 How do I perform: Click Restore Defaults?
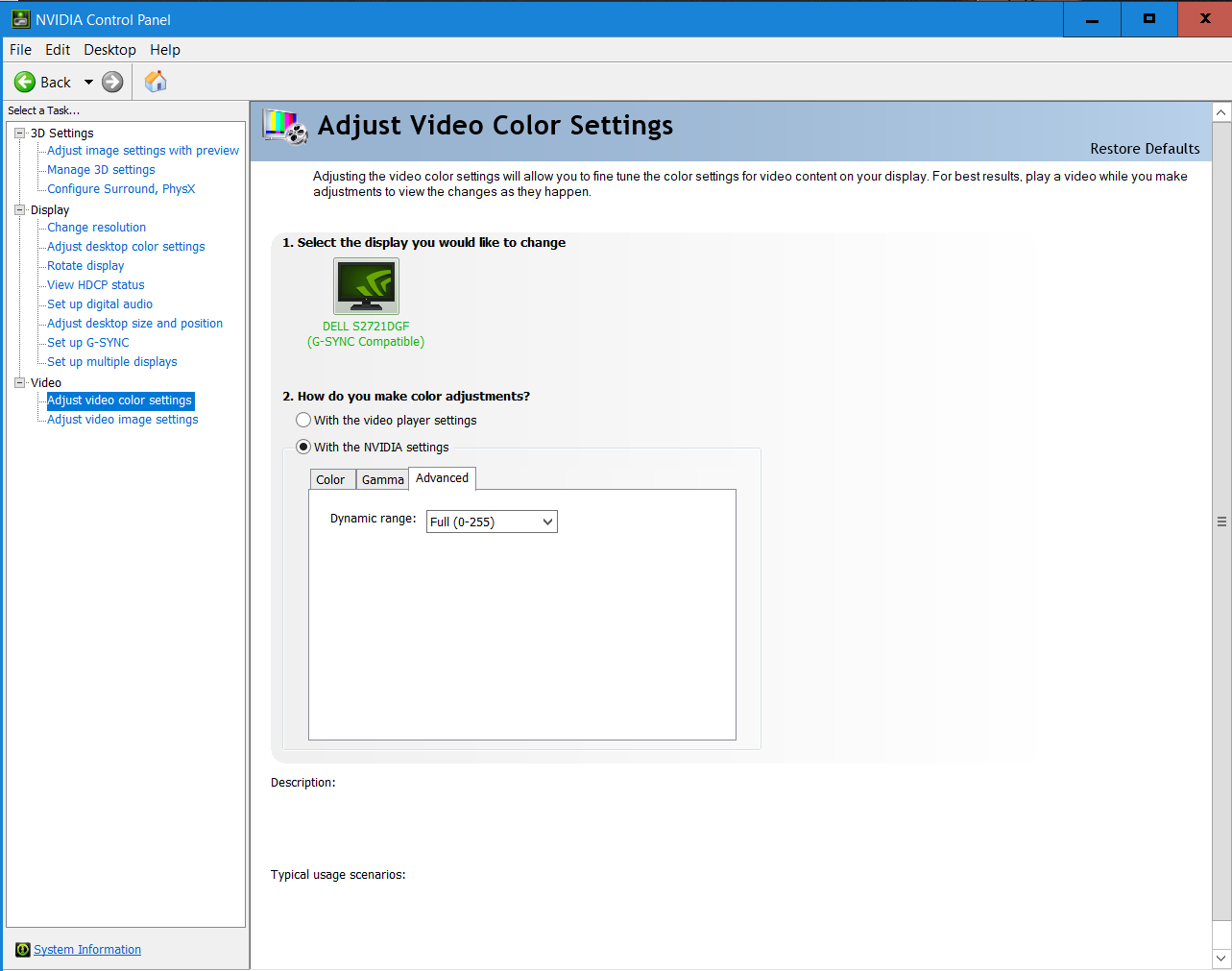click(1145, 149)
